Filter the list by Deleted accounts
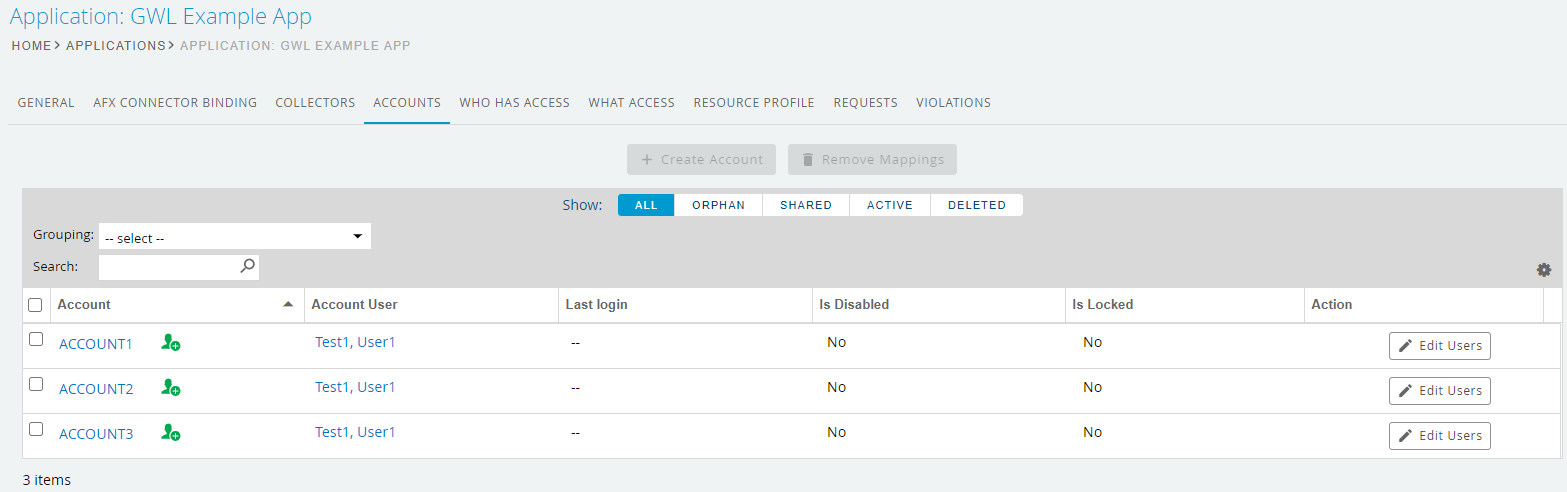 coord(976,205)
